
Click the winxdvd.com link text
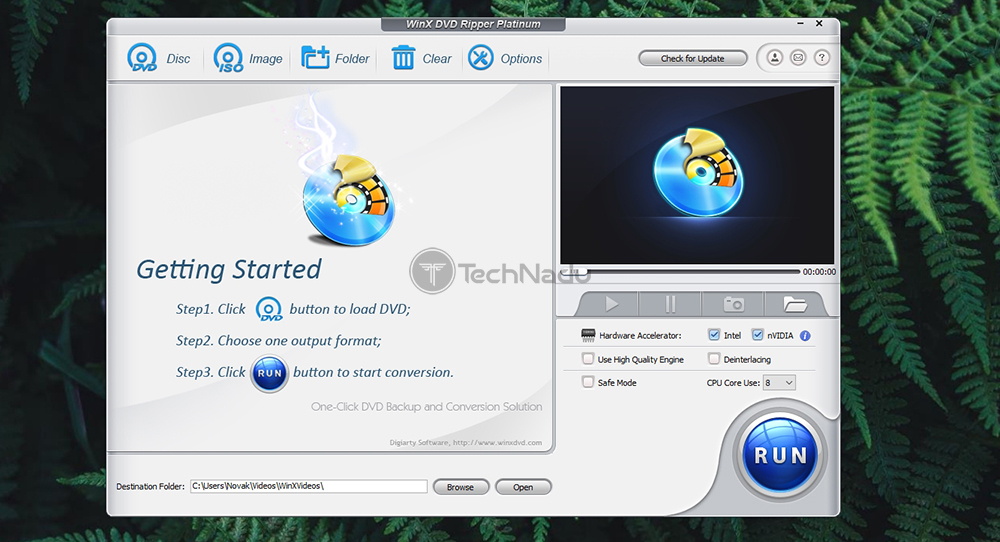click(497, 443)
